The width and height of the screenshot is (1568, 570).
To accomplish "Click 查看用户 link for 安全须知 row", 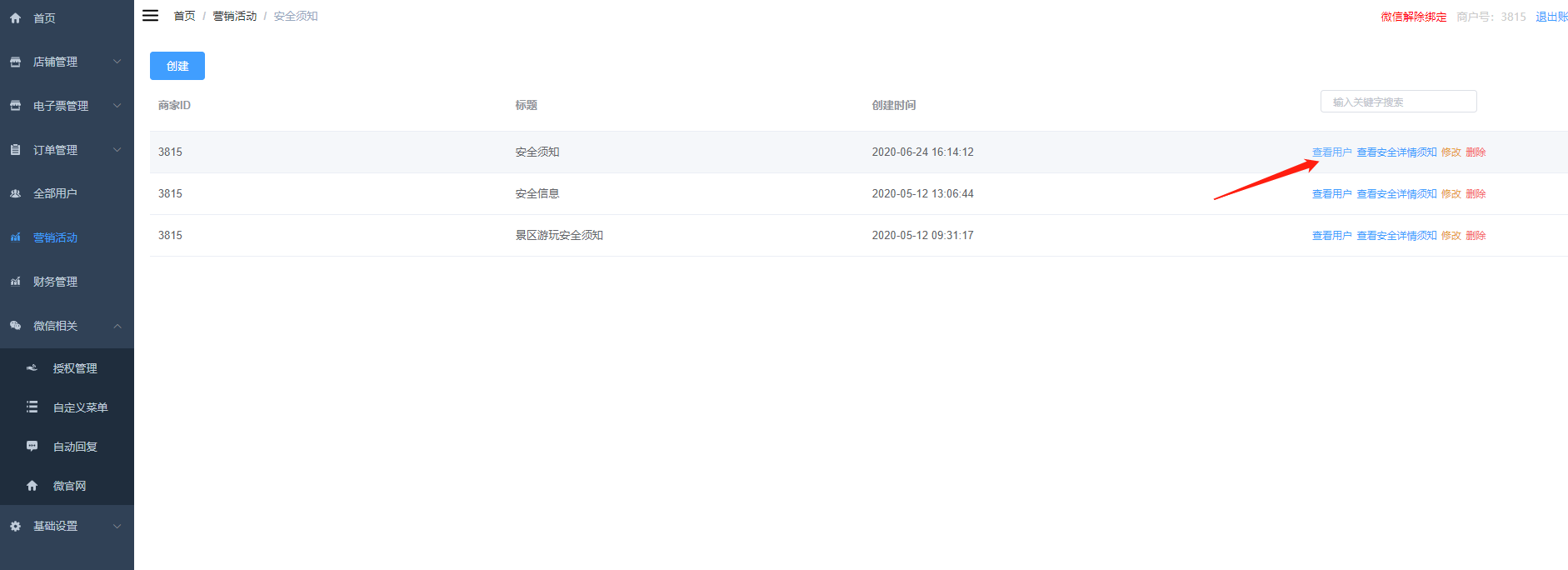I will point(1331,152).
